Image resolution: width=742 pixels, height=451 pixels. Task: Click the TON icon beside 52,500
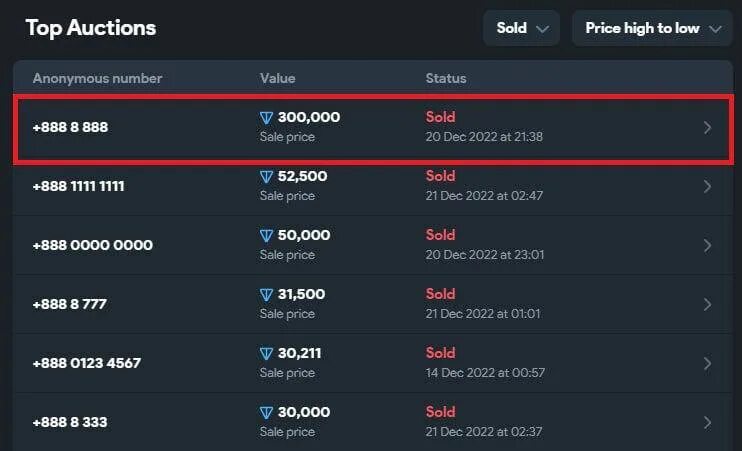tap(266, 177)
